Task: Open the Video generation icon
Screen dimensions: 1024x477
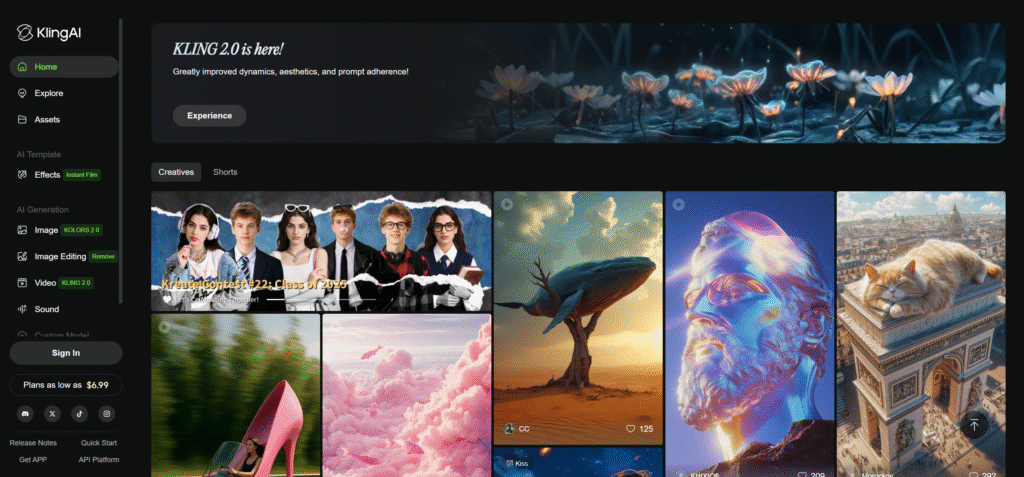Action: (22, 283)
